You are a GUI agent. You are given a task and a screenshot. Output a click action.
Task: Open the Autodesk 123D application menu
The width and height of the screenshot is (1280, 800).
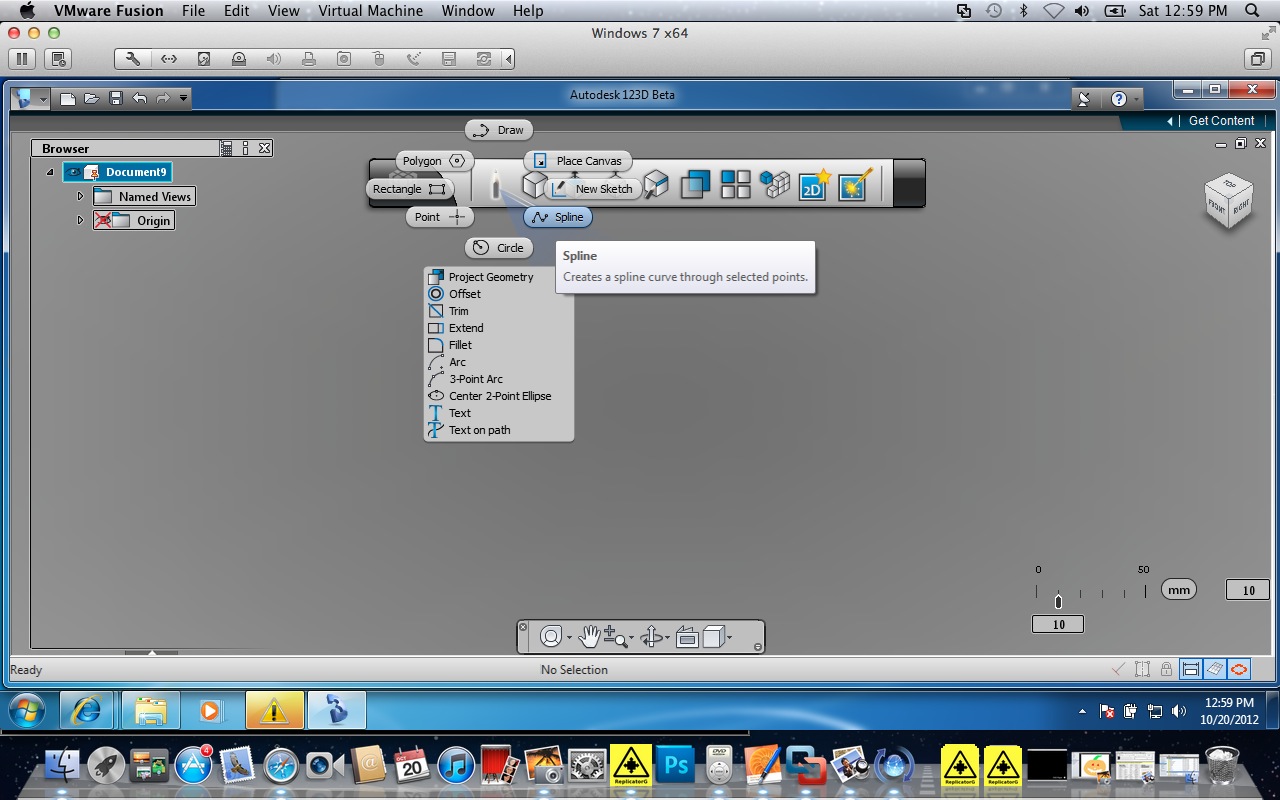31,98
